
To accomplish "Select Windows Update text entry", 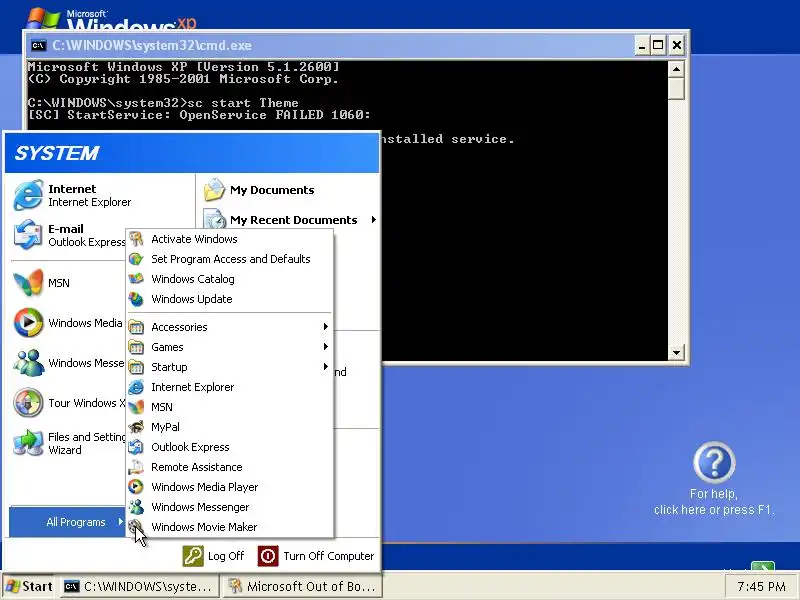I will point(192,299).
